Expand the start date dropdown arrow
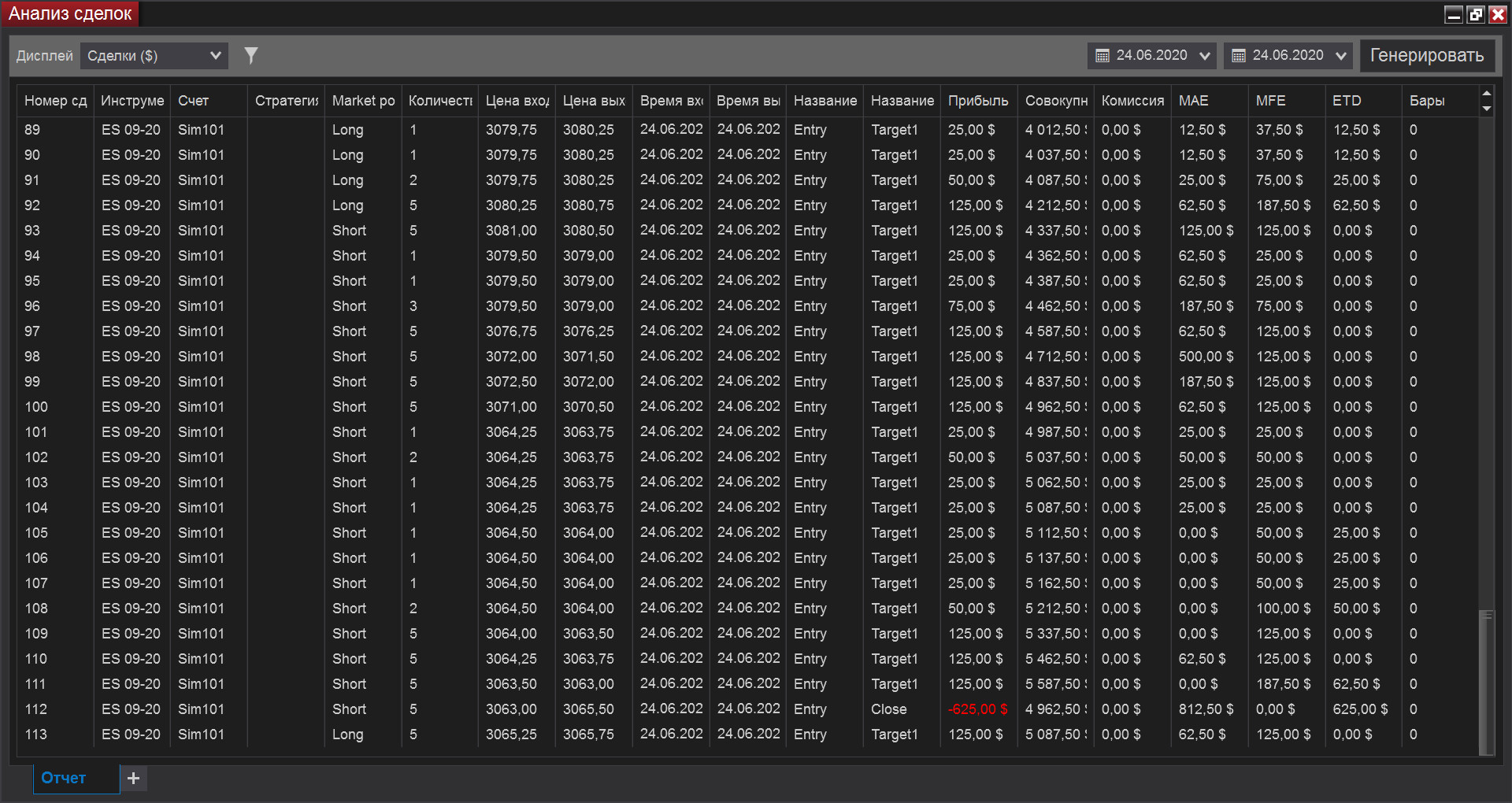Screen dimensions: 1512x803 pyautogui.click(x=1205, y=56)
